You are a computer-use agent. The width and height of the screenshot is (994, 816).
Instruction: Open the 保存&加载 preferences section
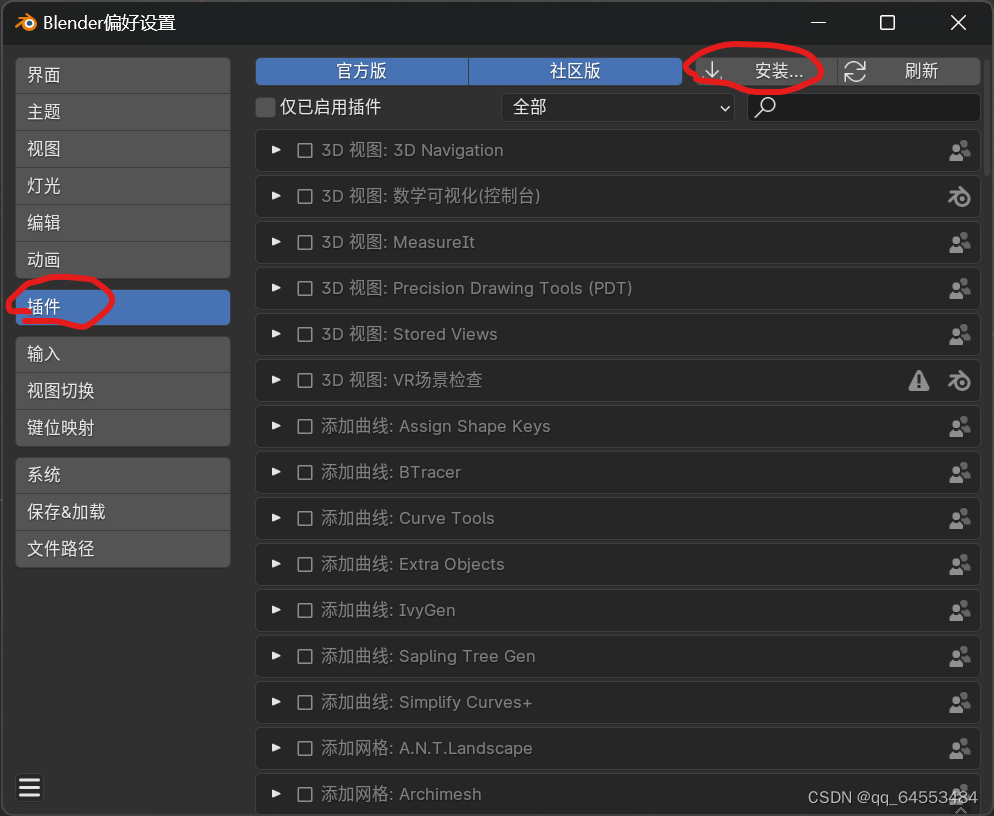coord(123,512)
